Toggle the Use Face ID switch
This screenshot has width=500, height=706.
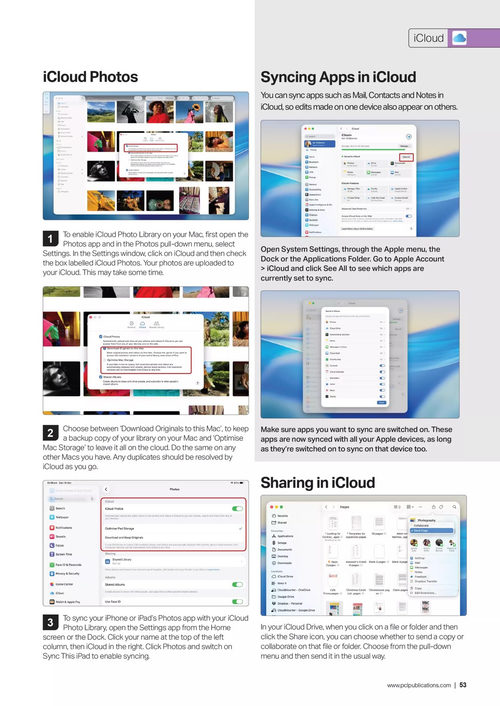tap(237, 602)
